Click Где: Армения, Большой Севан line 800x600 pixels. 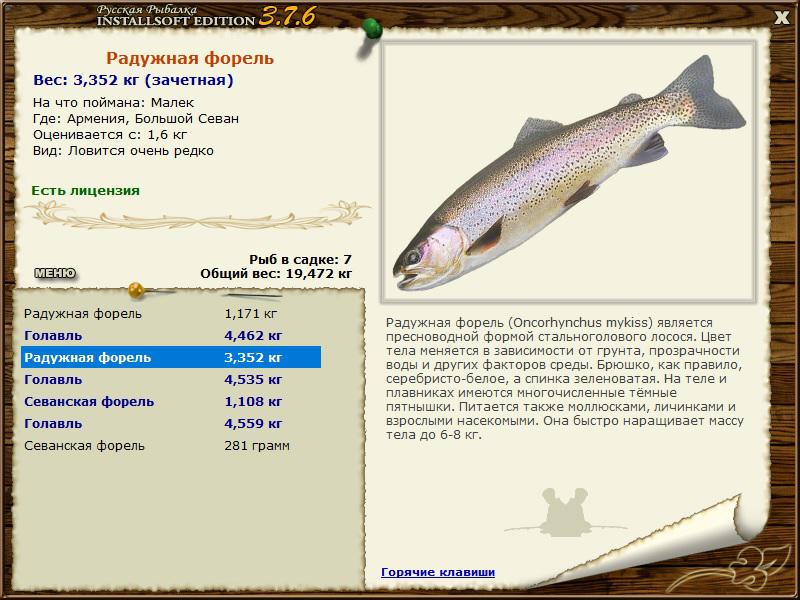[x=136, y=119]
